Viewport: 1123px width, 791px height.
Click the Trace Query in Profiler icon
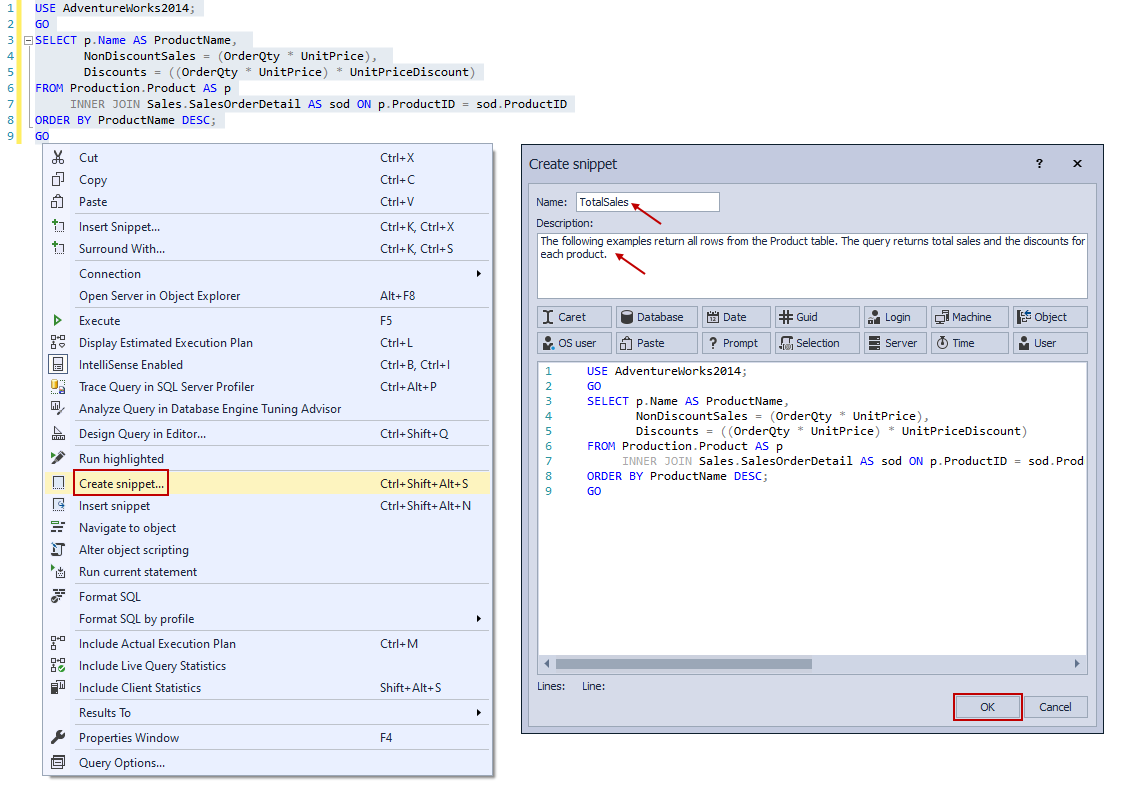point(58,387)
